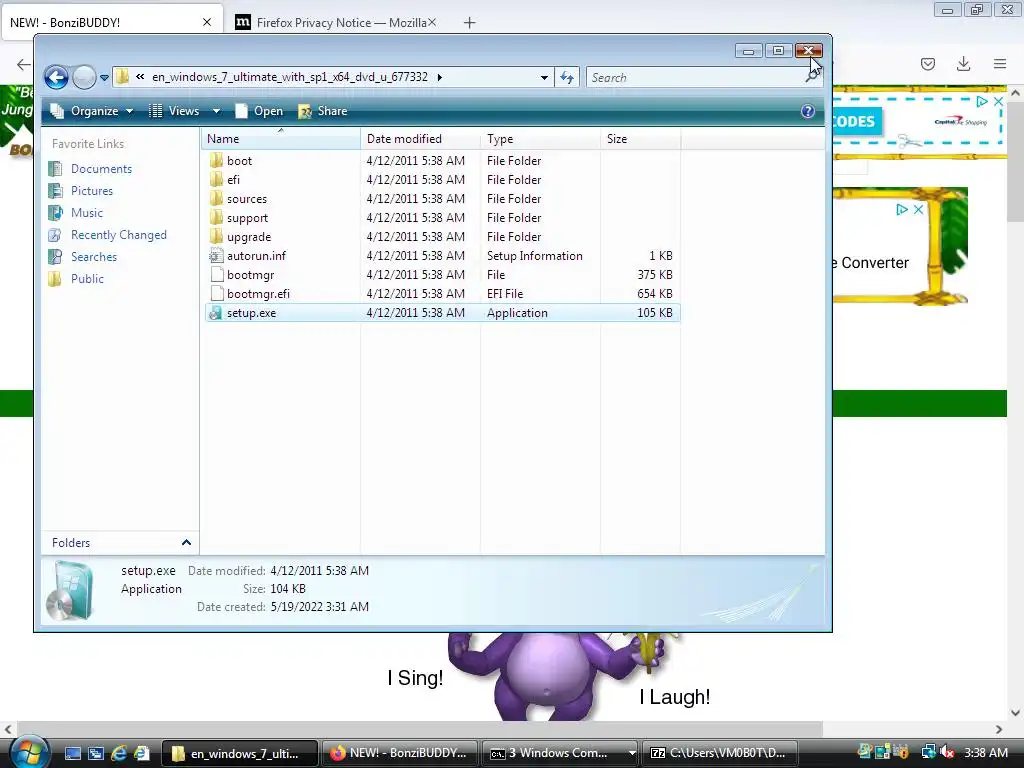Select the setup.exe application icon

tap(216, 313)
